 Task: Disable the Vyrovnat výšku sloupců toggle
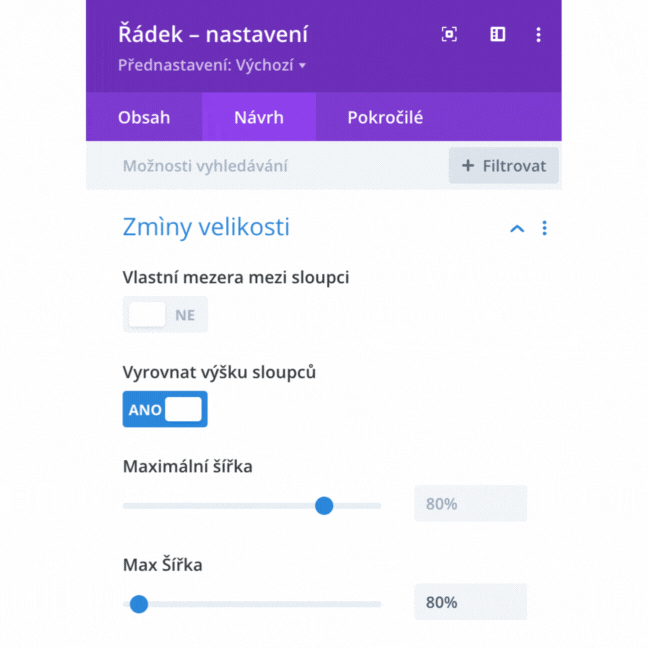165,409
